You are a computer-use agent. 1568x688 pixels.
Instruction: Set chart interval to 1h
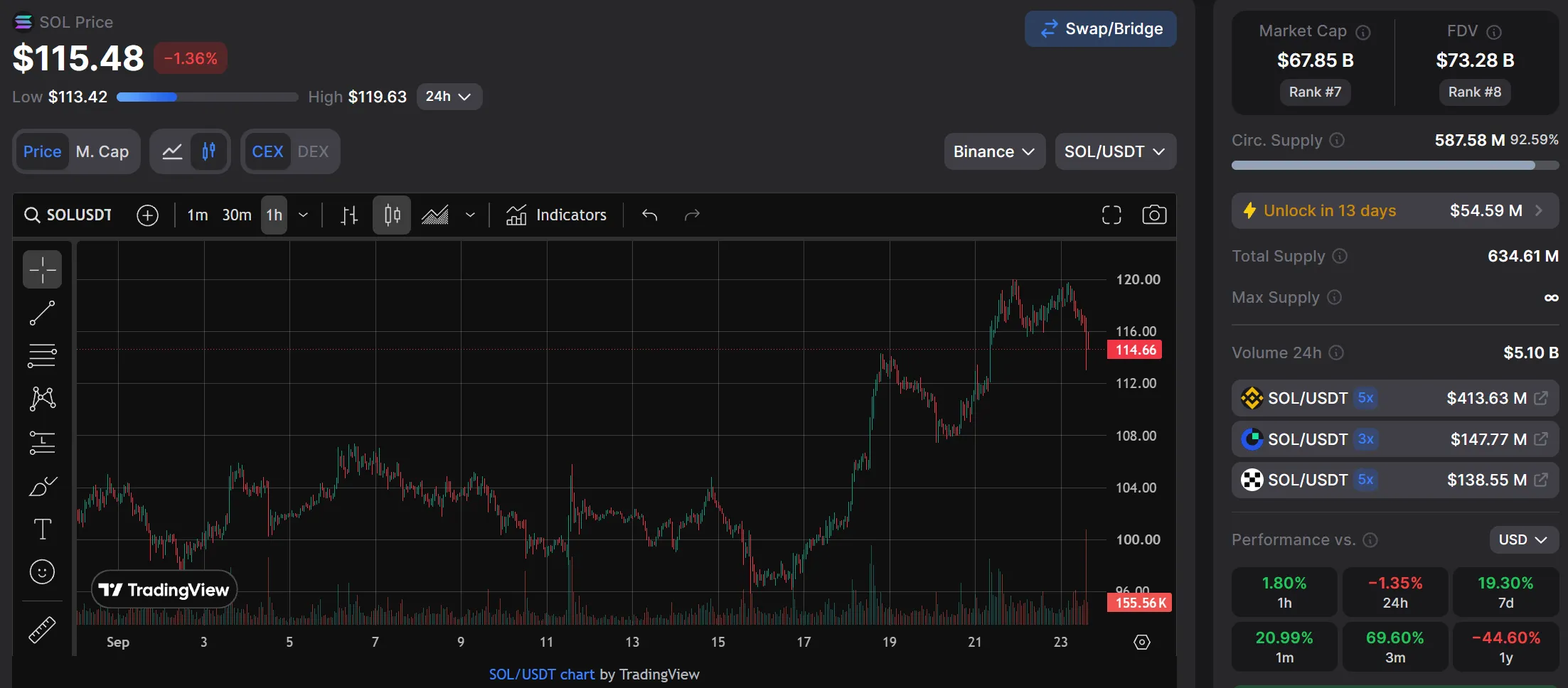274,215
